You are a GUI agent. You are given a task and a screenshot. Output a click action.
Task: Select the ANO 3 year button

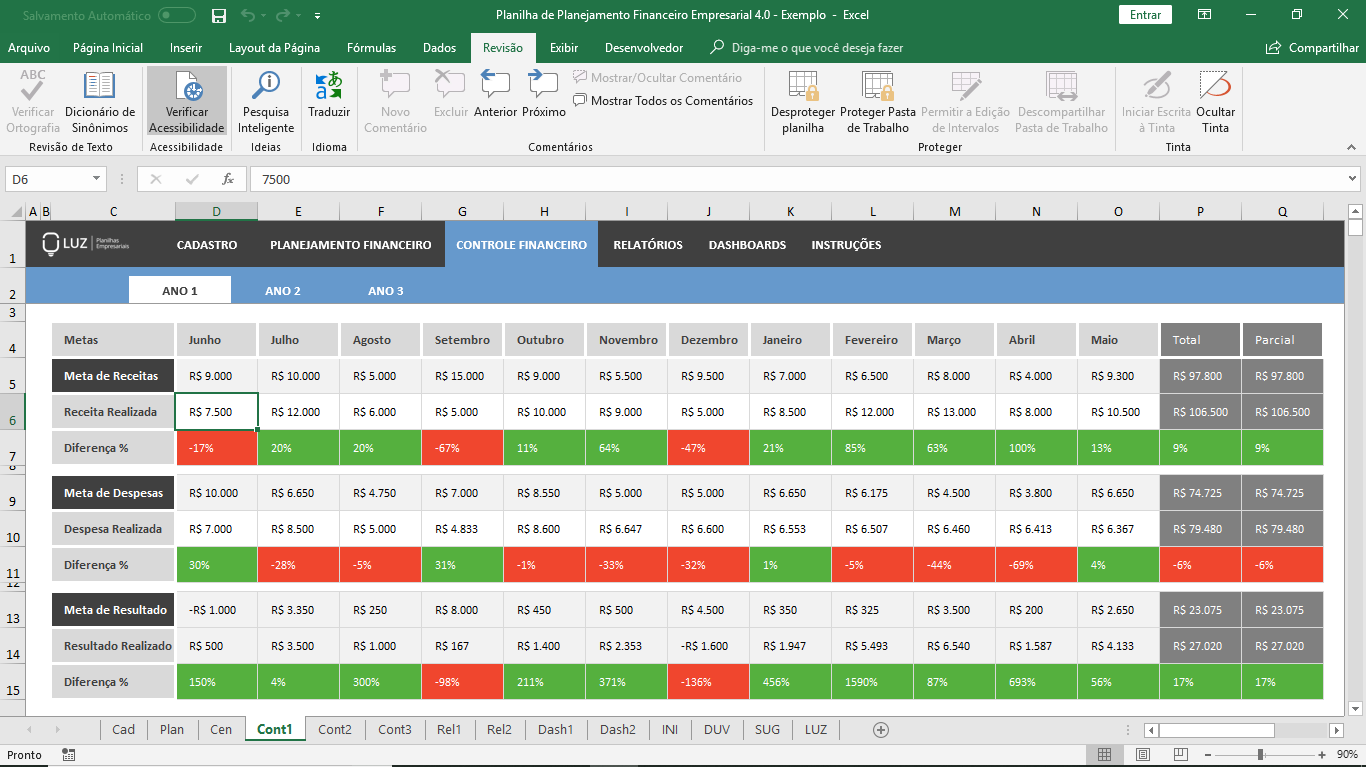(386, 291)
